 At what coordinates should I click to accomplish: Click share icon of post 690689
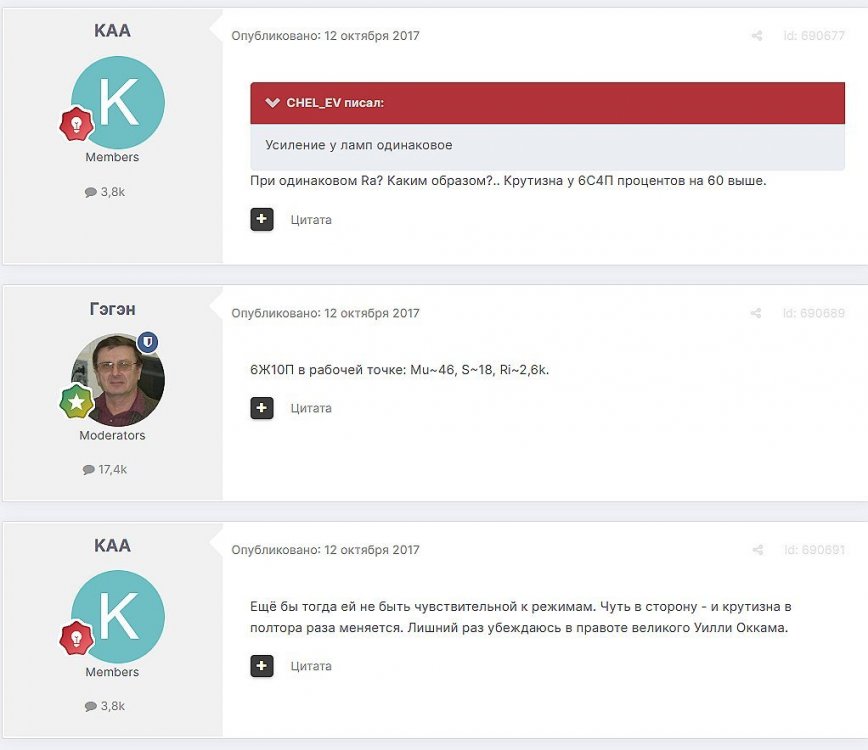click(757, 314)
